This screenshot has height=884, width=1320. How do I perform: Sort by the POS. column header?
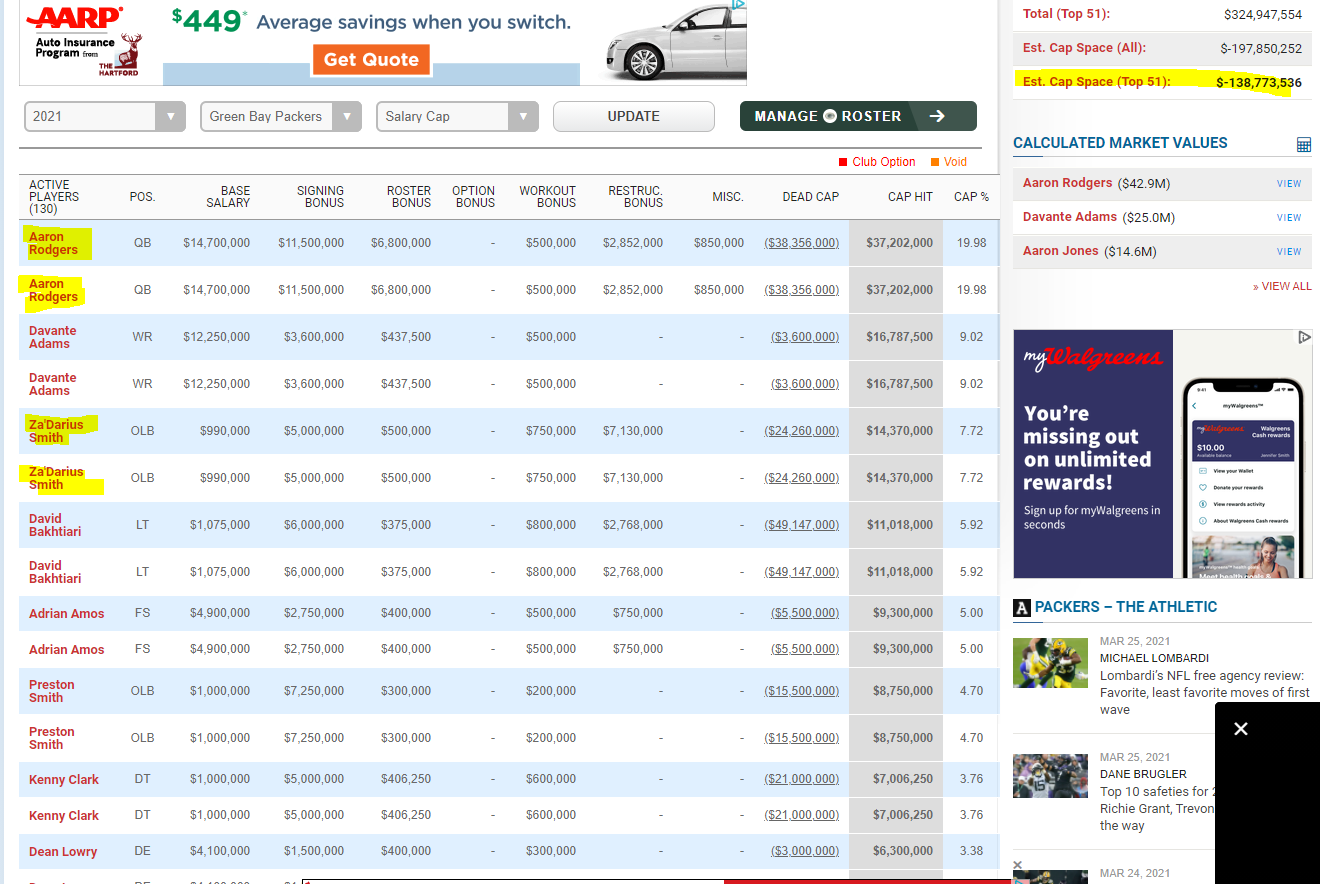point(142,197)
